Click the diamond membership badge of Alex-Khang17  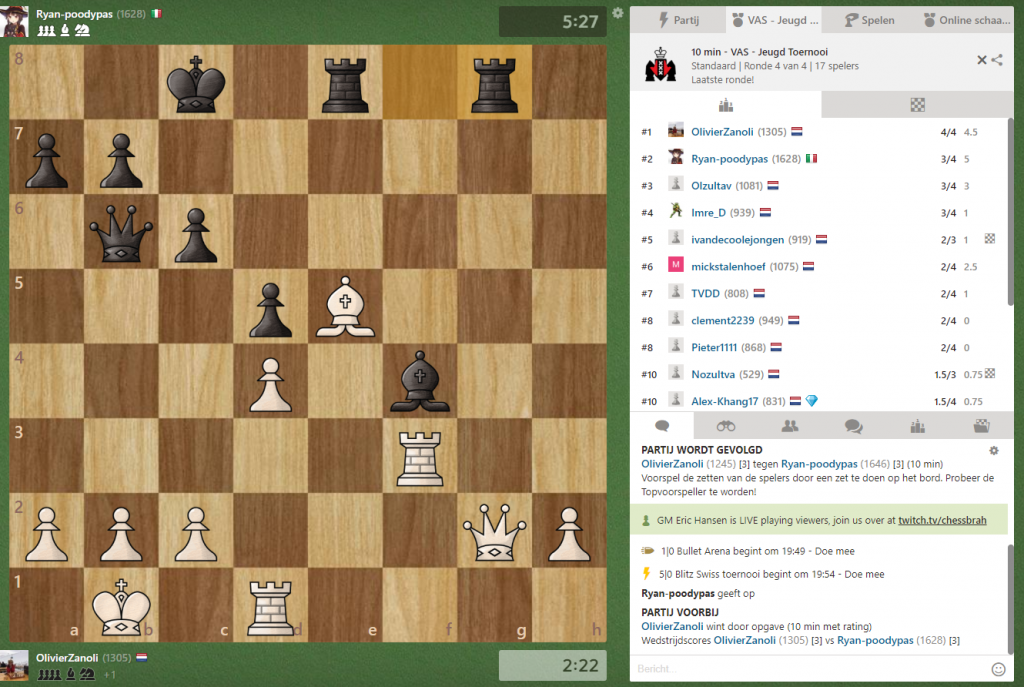pos(811,401)
